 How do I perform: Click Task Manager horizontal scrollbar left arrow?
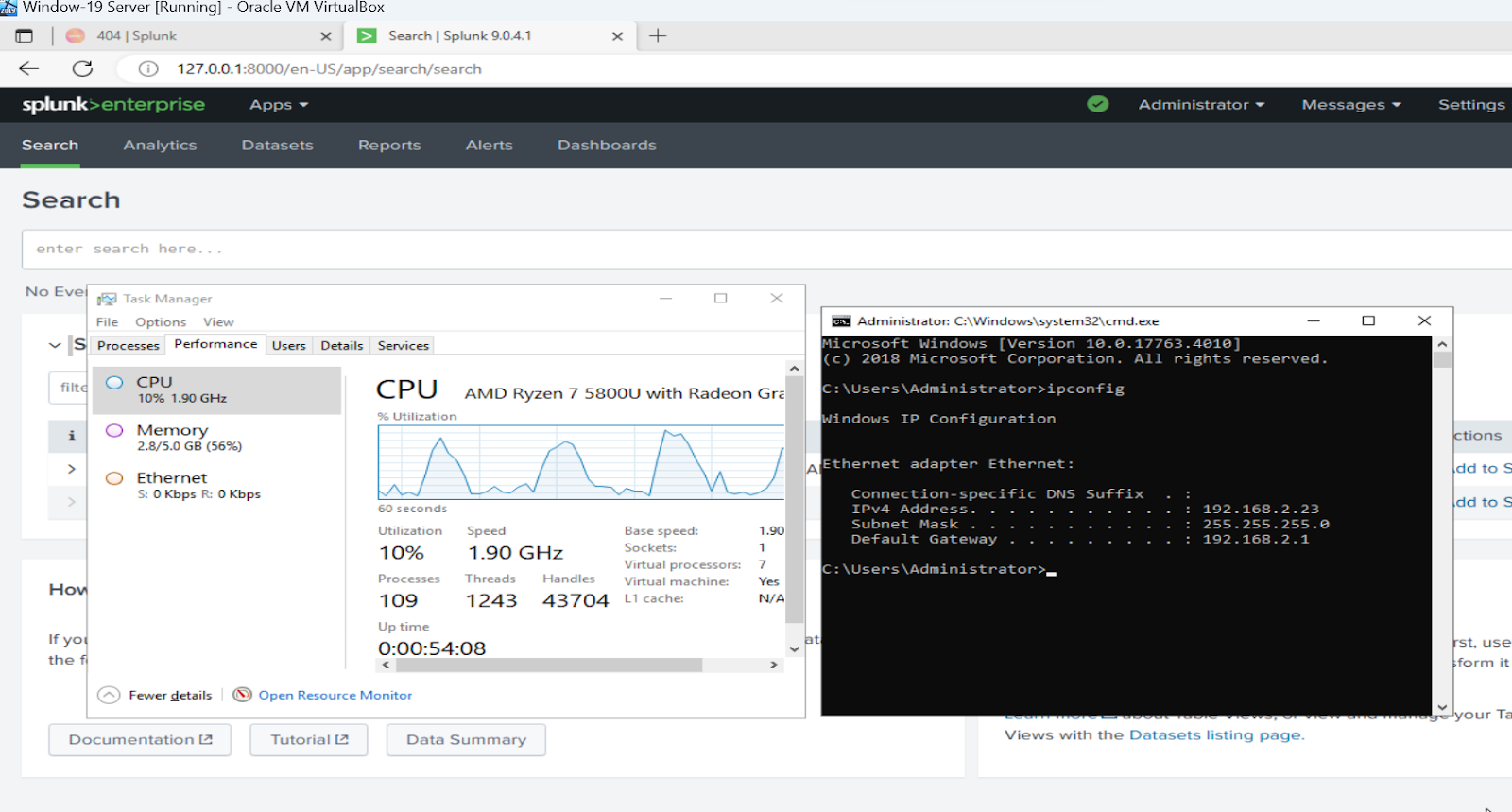[386, 665]
